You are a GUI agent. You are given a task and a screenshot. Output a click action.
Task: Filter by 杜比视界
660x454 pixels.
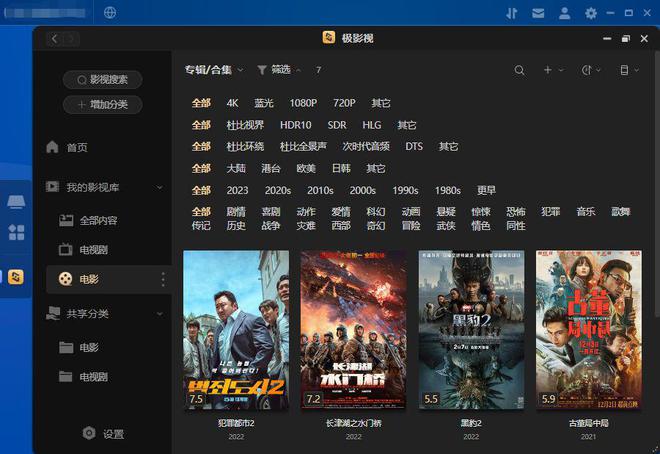245,125
